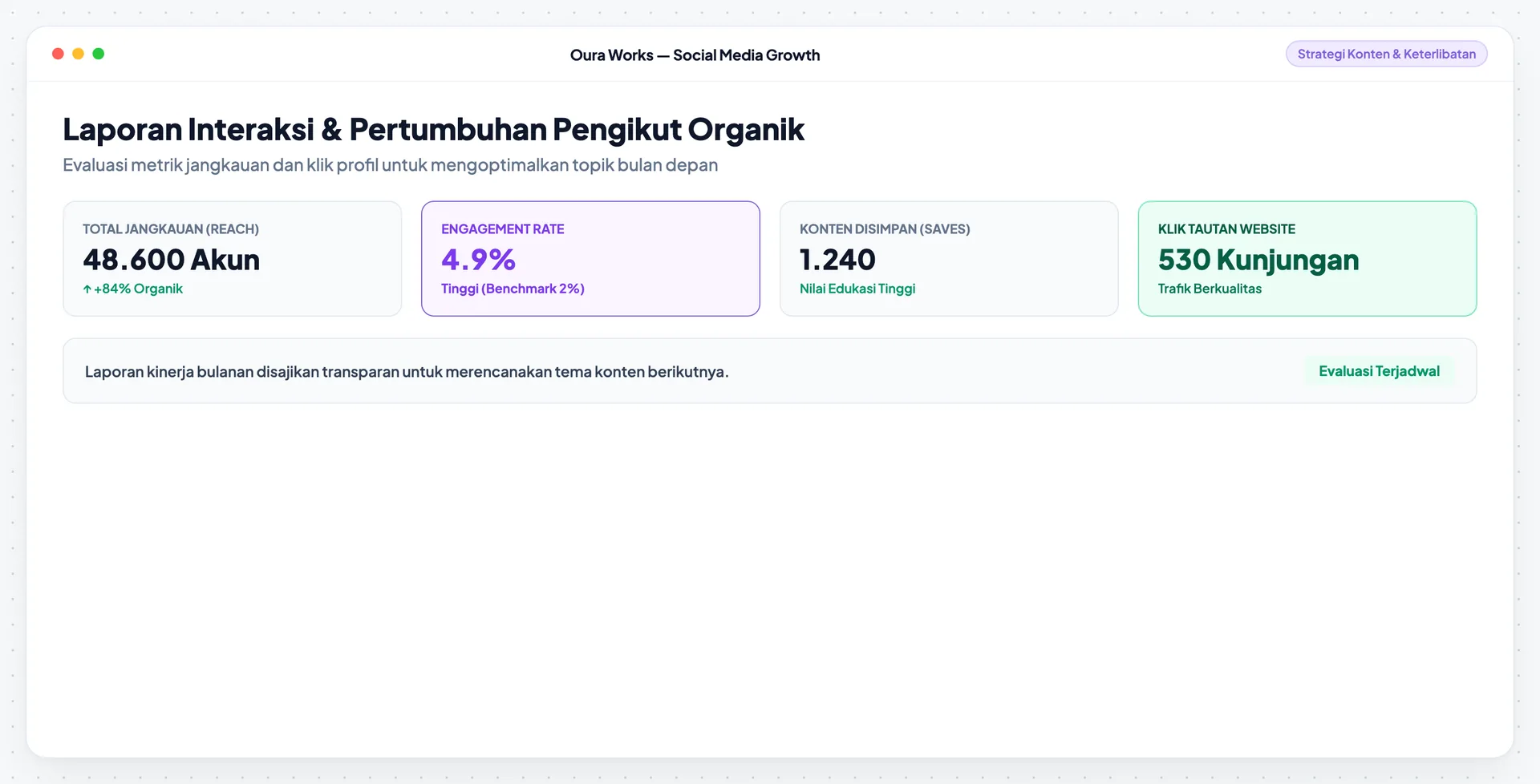This screenshot has height=784, width=1540.
Task: Click the Laporan kinerja bulanan footer sentence
Action: point(407,372)
